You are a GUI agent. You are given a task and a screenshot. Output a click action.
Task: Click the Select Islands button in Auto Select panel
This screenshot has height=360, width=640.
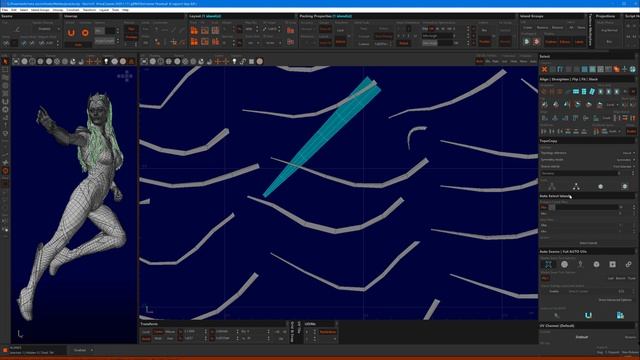tap(588, 243)
